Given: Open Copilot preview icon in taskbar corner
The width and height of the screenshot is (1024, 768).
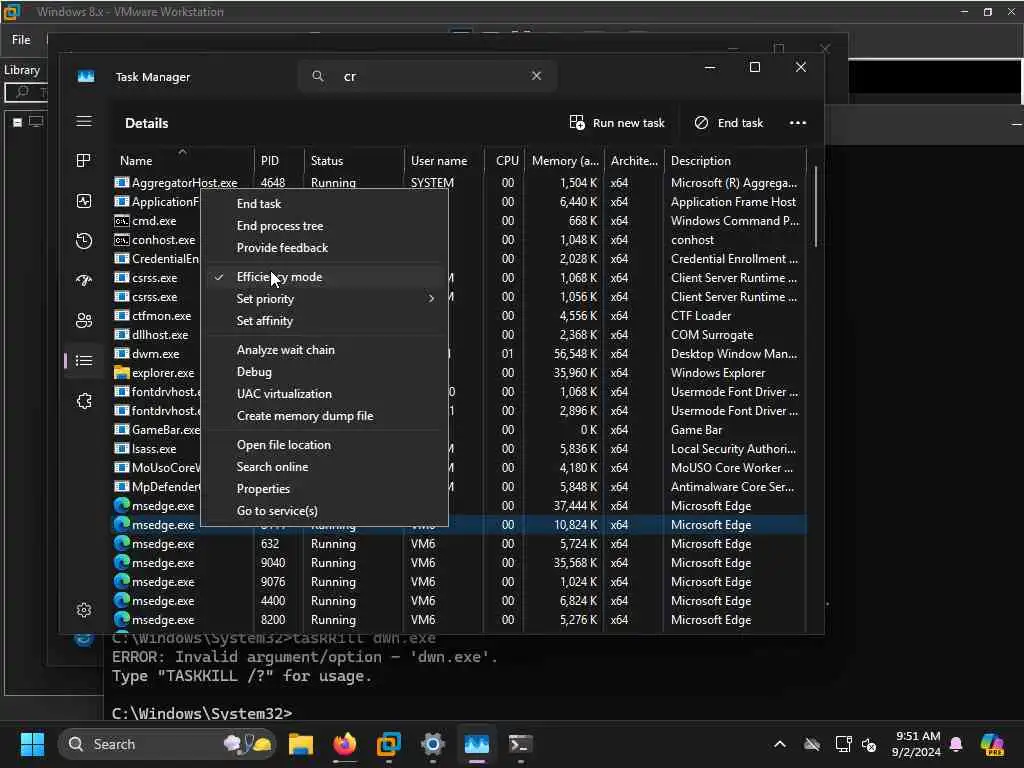Looking at the screenshot, I should click(993, 744).
